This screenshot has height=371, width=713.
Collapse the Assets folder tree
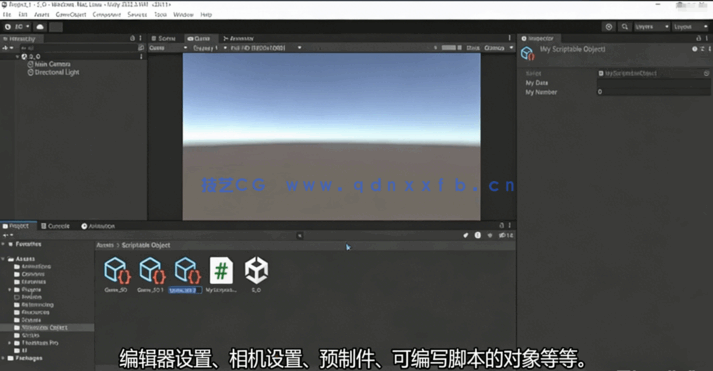coord(4,259)
